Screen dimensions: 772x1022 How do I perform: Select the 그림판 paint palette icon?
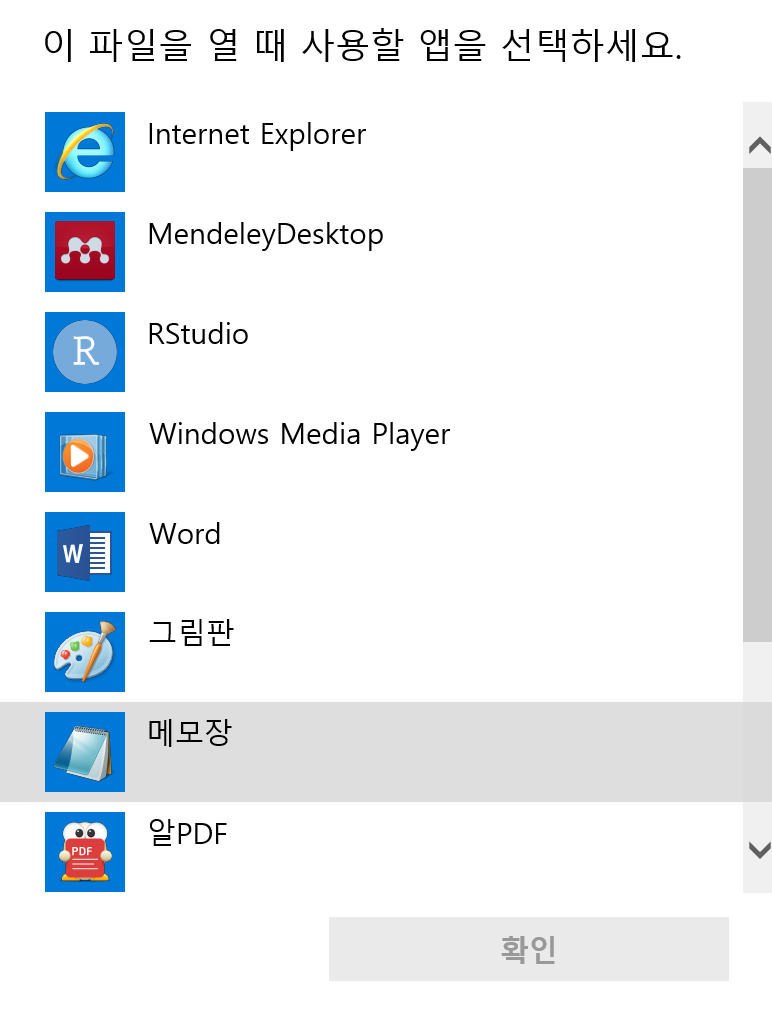tap(85, 652)
